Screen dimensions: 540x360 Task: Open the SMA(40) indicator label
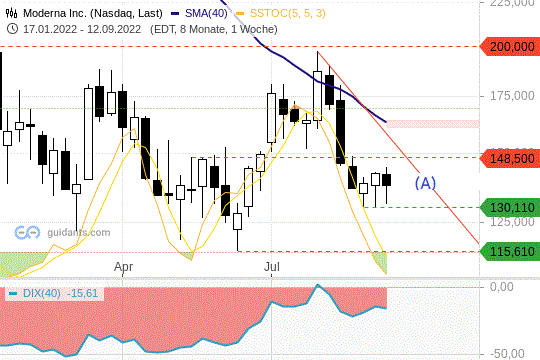pos(206,13)
